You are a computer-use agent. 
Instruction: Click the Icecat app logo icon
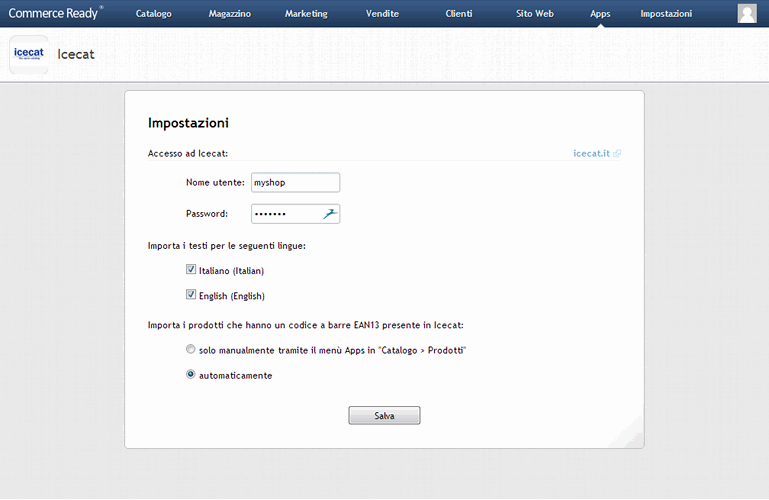click(29, 54)
